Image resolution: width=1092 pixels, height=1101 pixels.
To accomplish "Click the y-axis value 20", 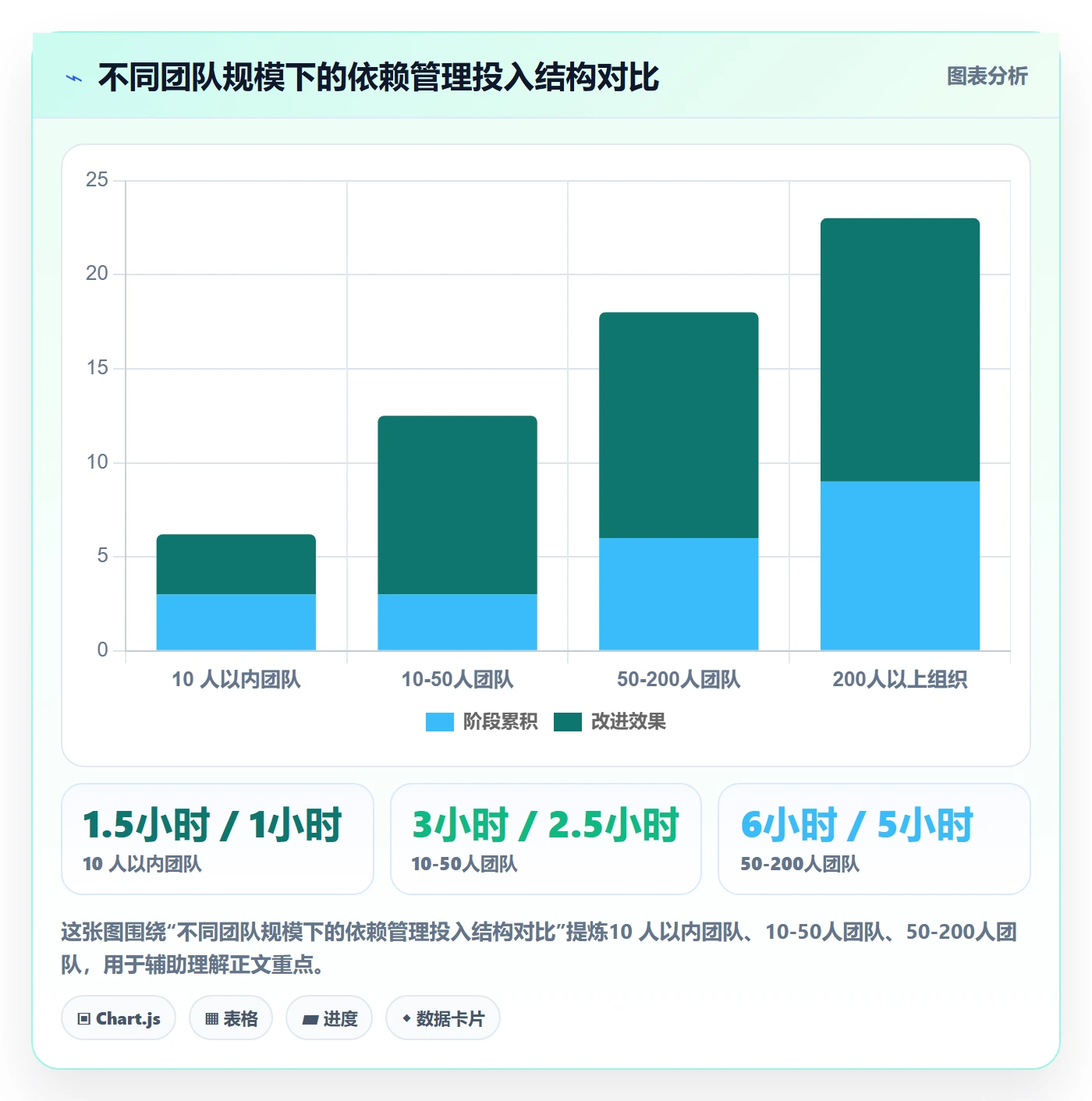I will tap(97, 274).
